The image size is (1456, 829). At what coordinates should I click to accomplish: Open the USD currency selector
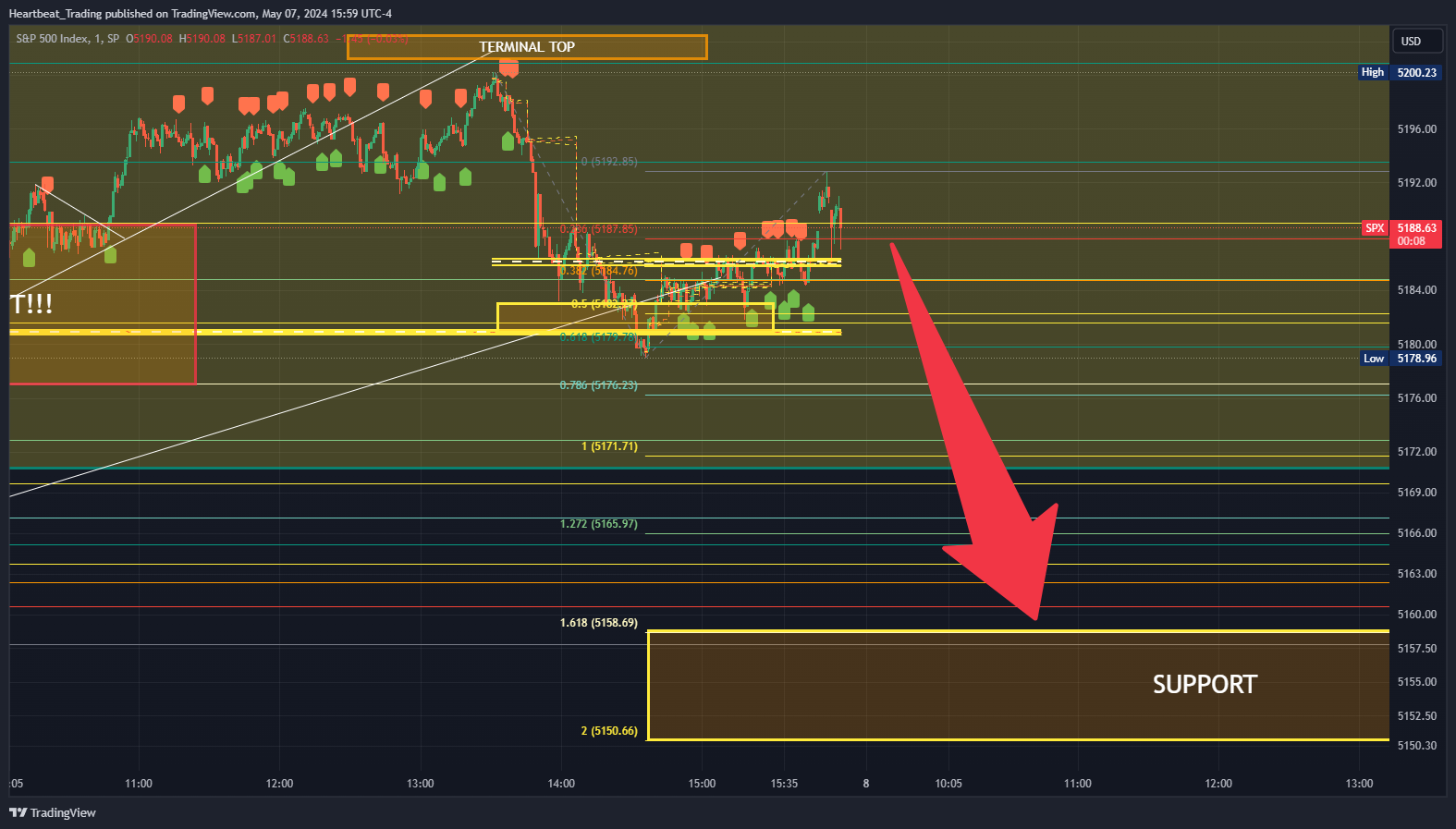click(1417, 41)
